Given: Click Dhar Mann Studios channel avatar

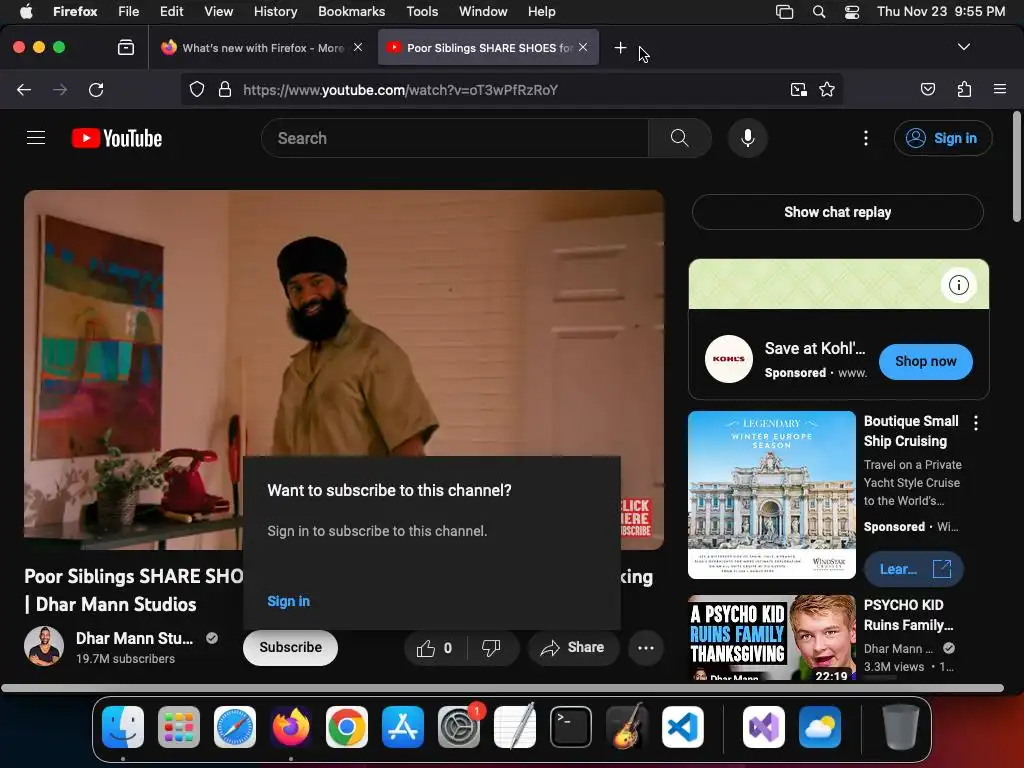Looking at the screenshot, I should [44, 647].
